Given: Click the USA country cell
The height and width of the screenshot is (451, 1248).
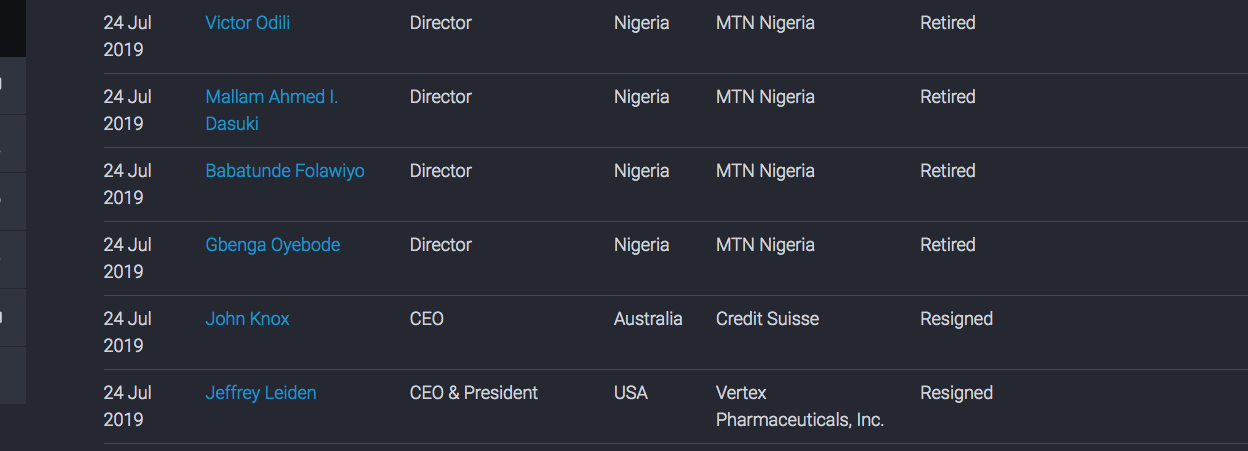Looking at the screenshot, I should [631, 393].
